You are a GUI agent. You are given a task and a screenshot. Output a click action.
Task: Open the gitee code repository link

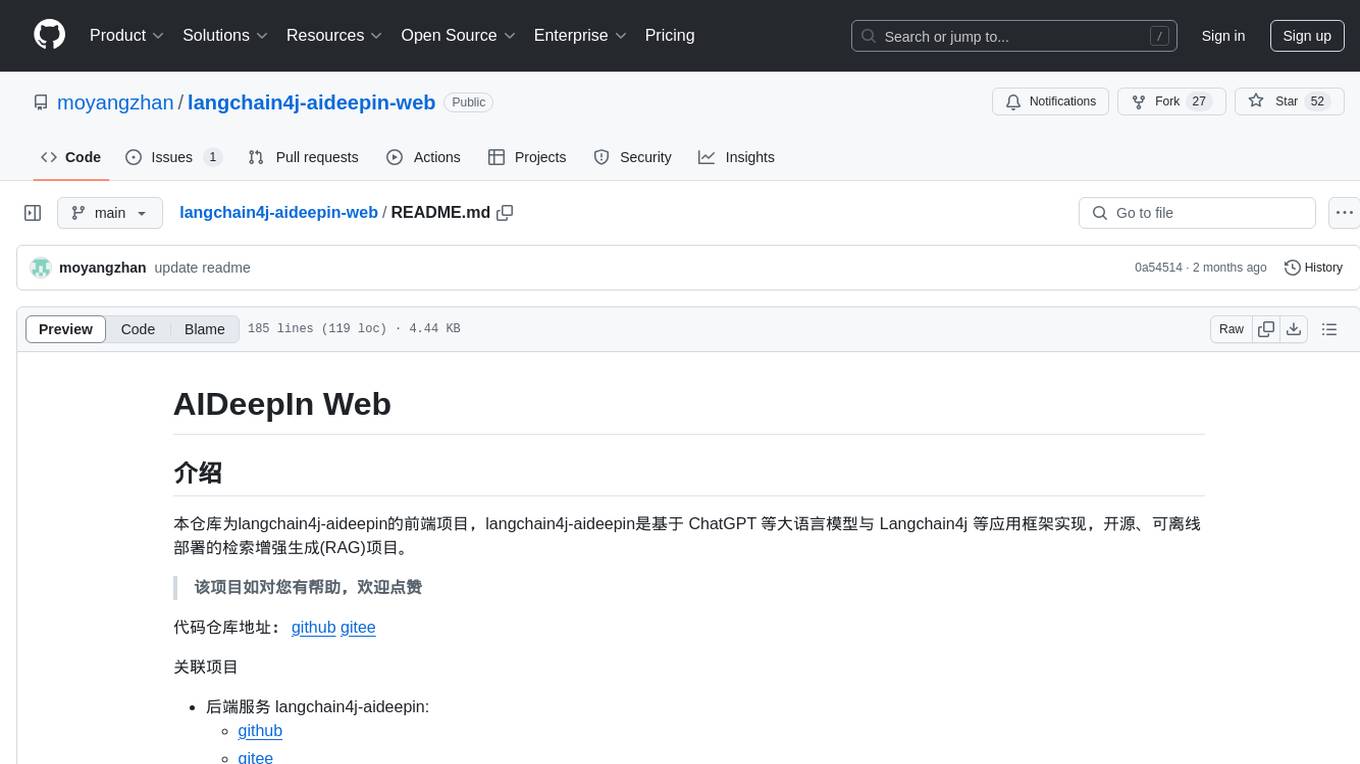(x=358, y=627)
